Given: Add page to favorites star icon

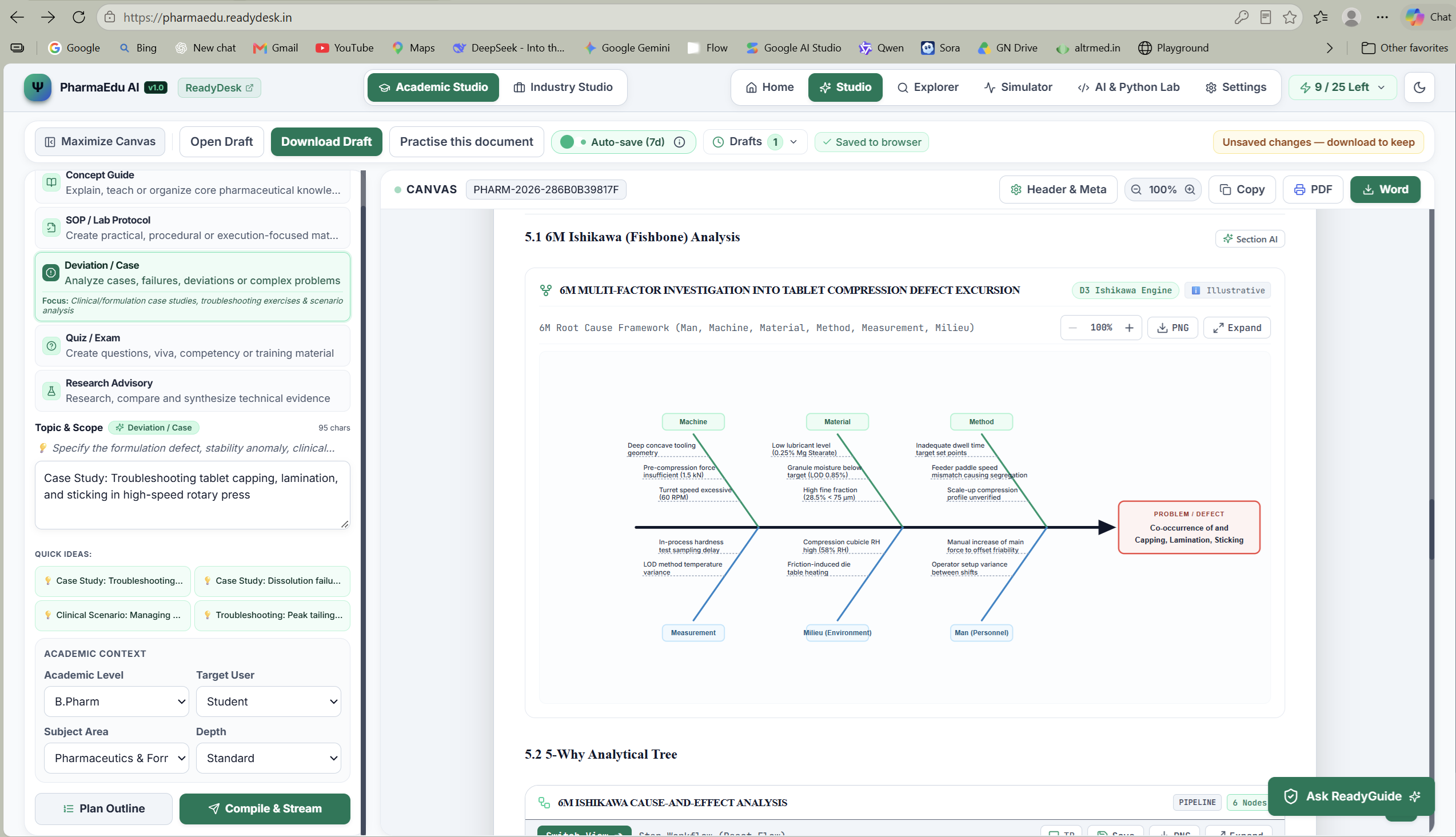Looking at the screenshot, I should pyautogui.click(x=1290, y=17).
